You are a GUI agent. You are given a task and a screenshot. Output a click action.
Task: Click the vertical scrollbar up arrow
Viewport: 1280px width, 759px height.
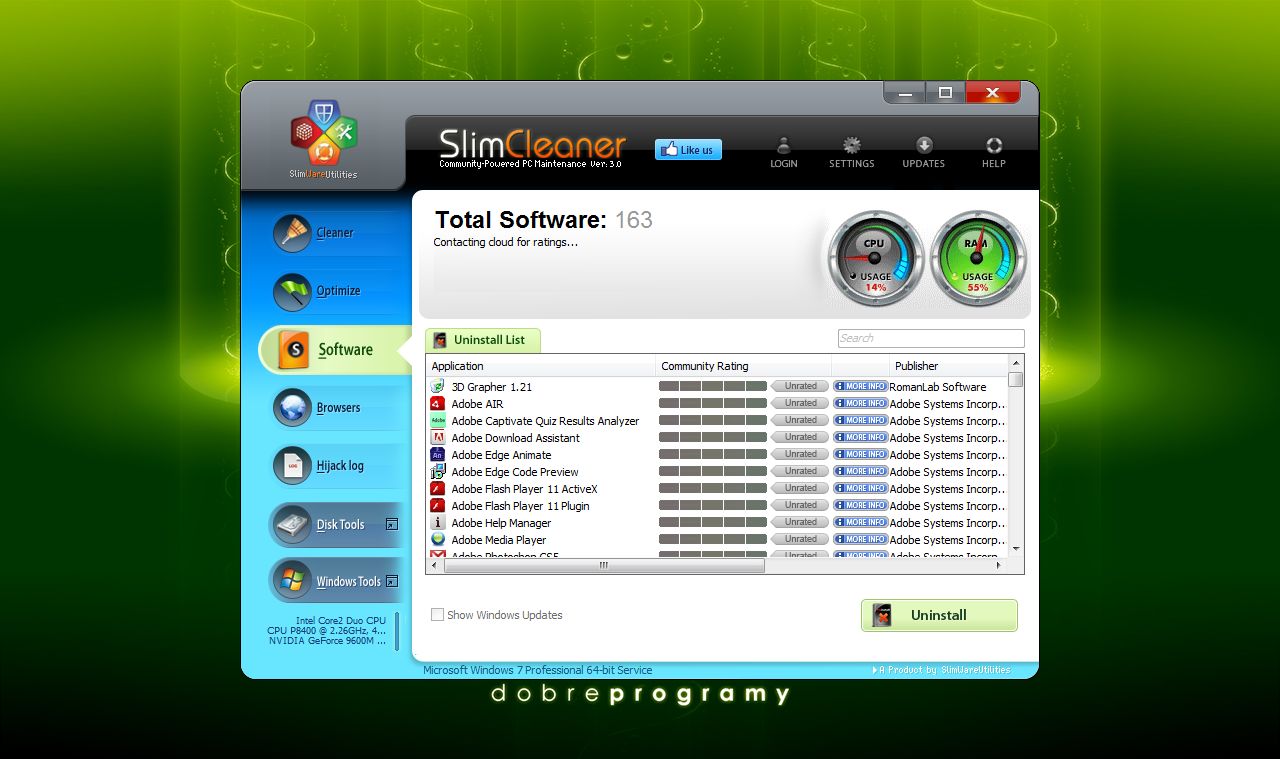[1016, 363]
